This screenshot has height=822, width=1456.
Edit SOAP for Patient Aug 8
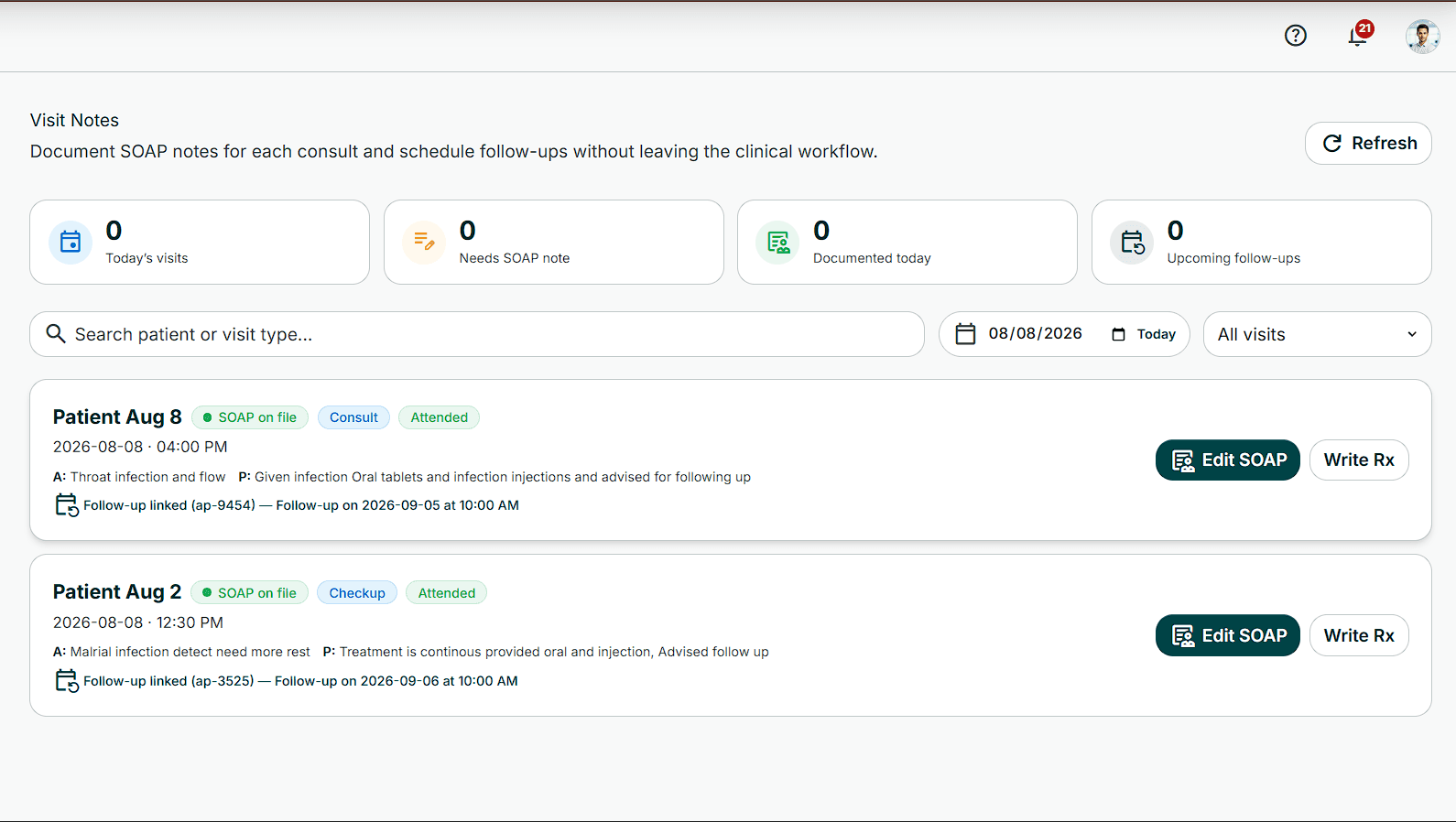point(1227,460)
